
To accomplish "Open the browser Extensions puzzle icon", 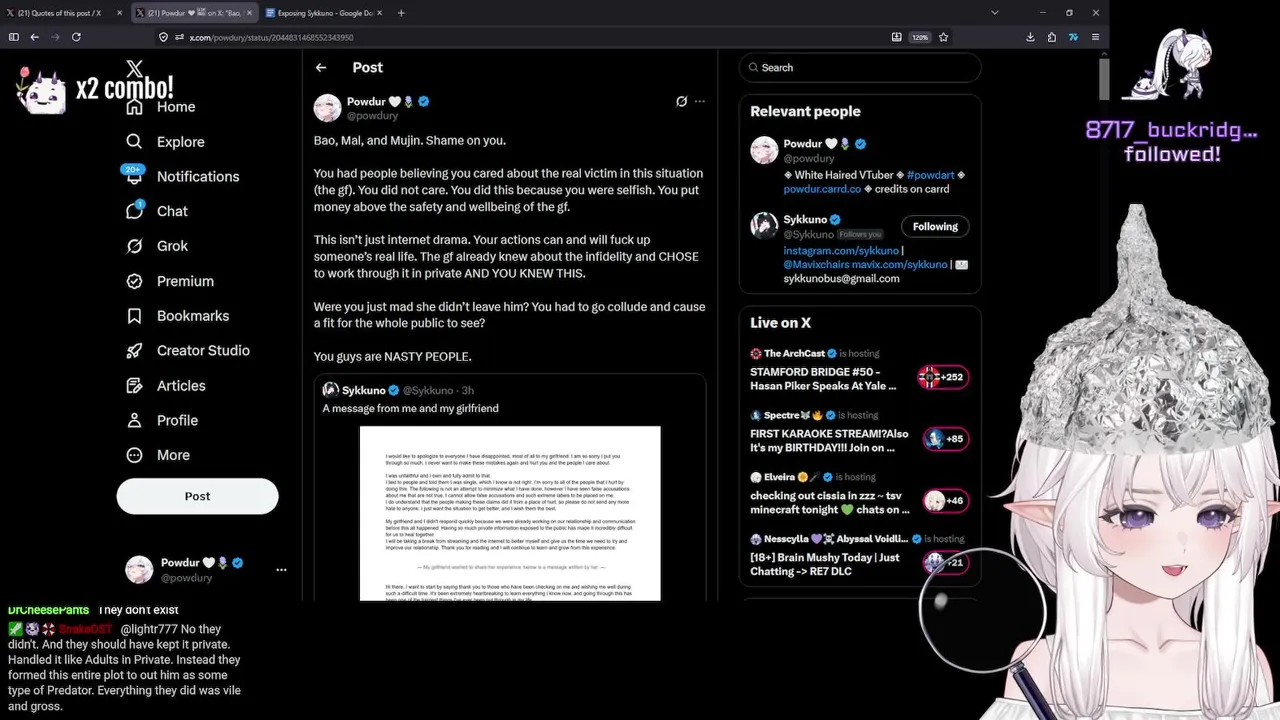I will (x=1052, y=37).
